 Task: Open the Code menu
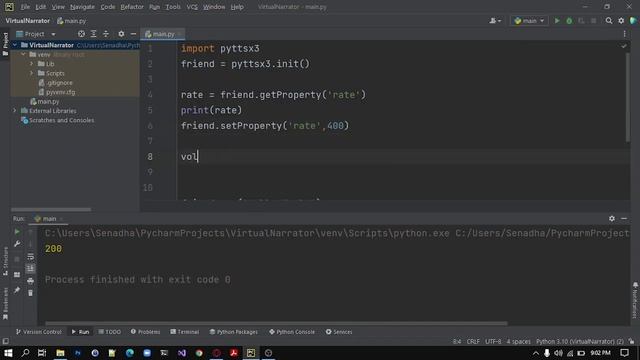pos(108,7)
